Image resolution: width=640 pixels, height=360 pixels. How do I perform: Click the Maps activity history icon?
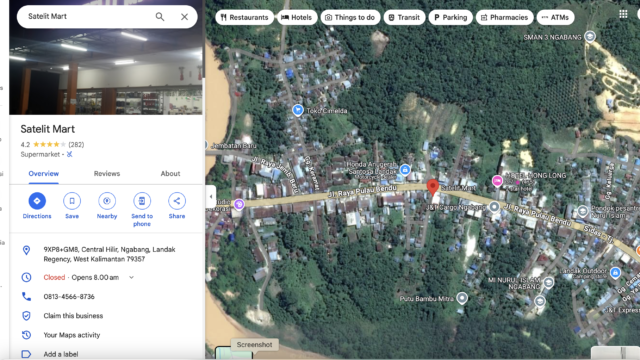click(27, 335)
